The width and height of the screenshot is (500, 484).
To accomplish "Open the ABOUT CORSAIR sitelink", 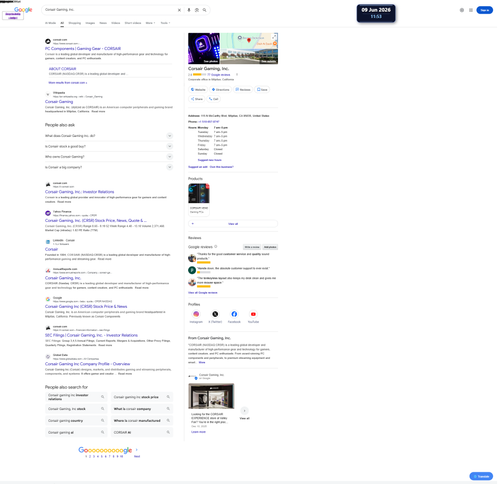I will (x=62, y=69).
